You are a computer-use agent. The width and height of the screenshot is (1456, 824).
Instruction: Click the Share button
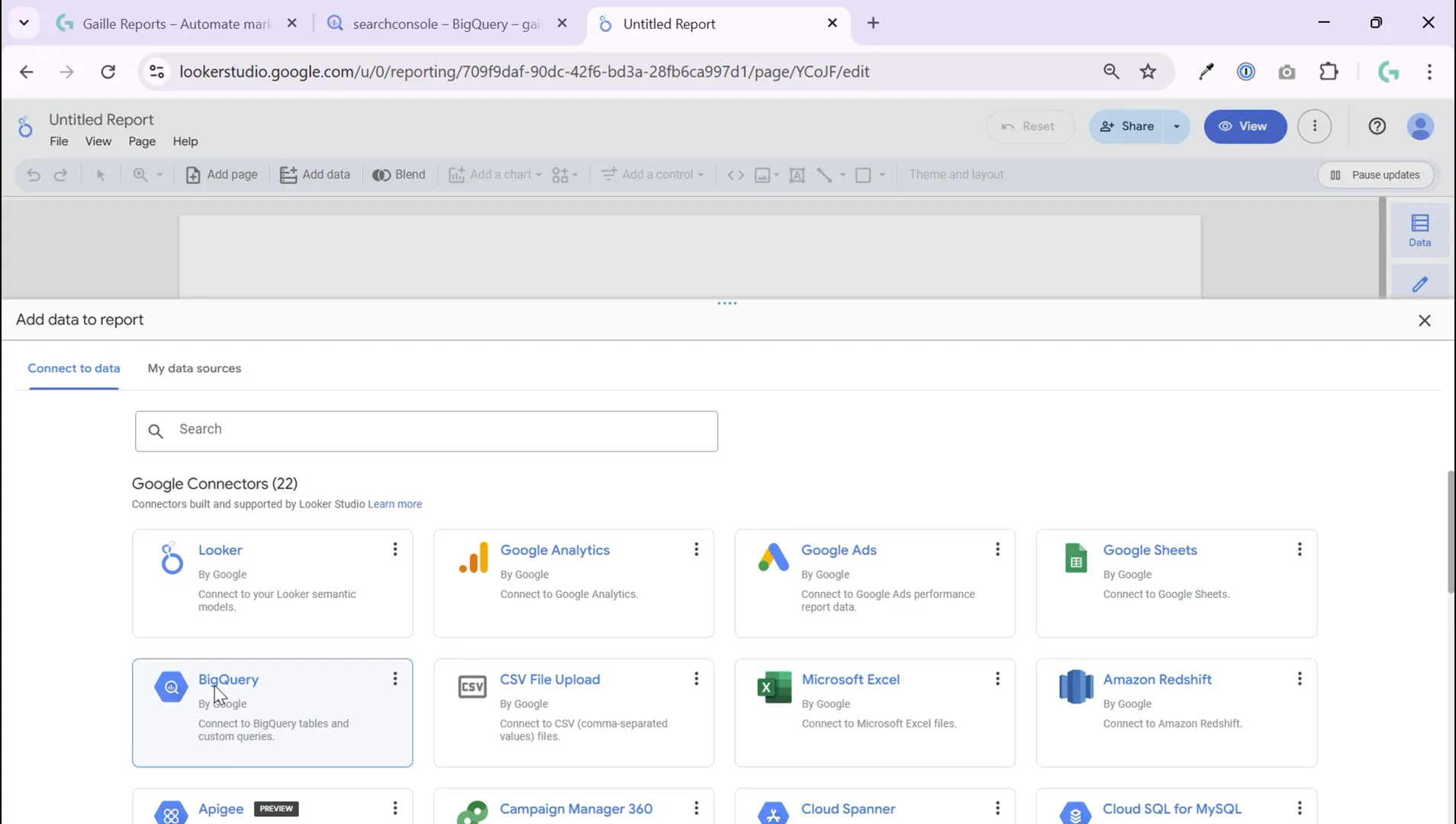(1126, 127)
